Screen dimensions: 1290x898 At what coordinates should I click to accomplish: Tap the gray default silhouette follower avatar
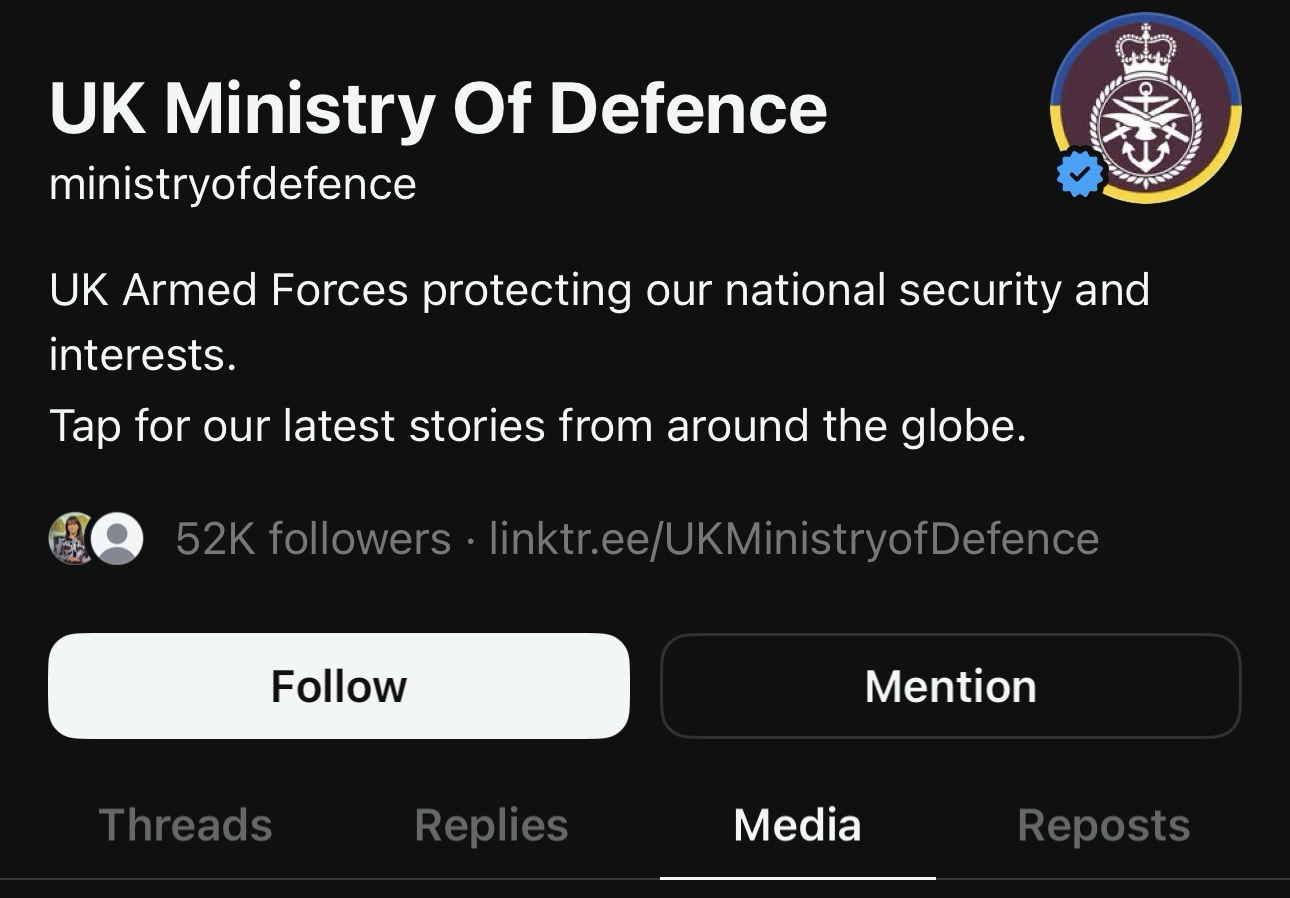point(118,539)
